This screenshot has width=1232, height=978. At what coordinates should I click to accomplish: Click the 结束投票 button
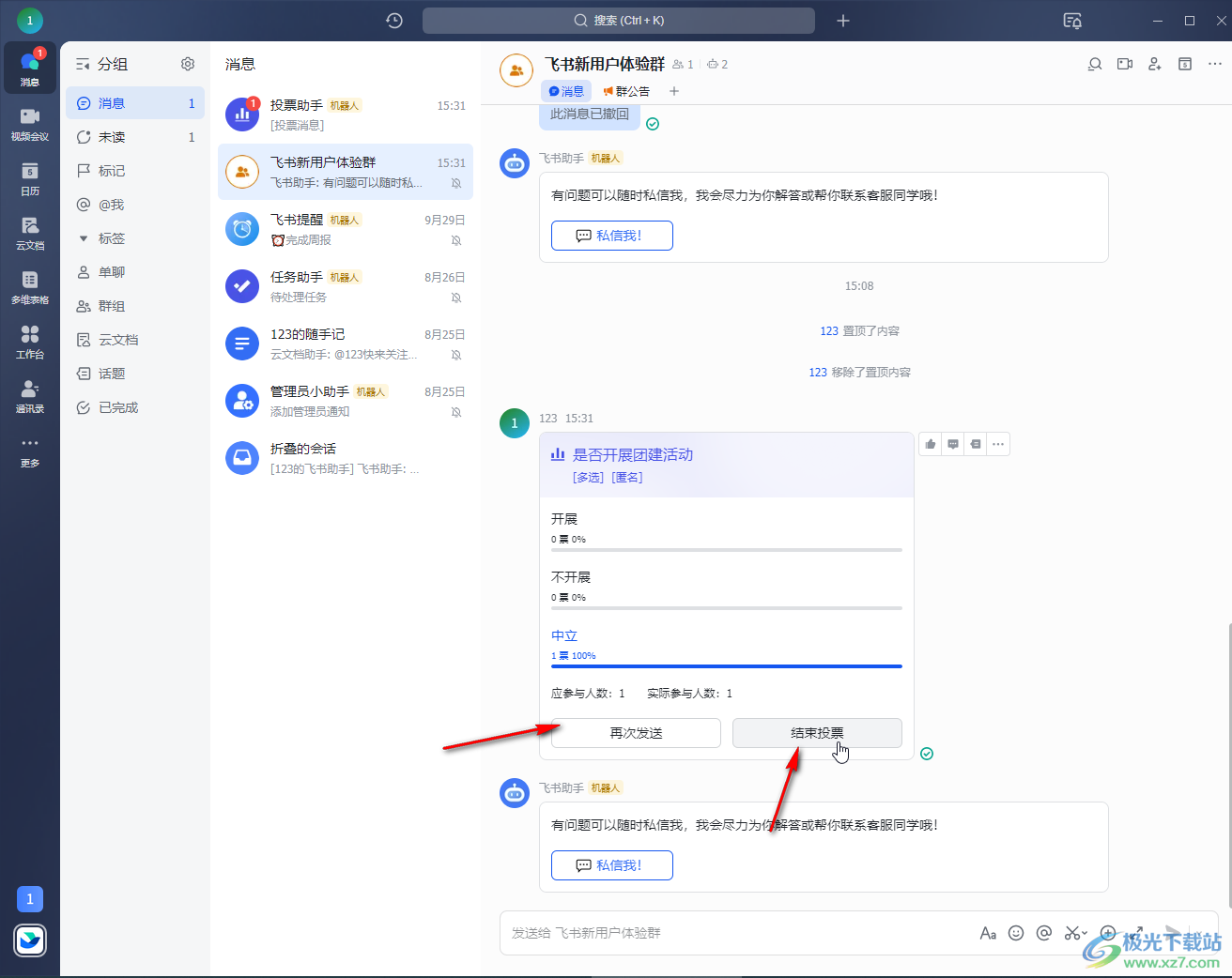click(817, 733)
